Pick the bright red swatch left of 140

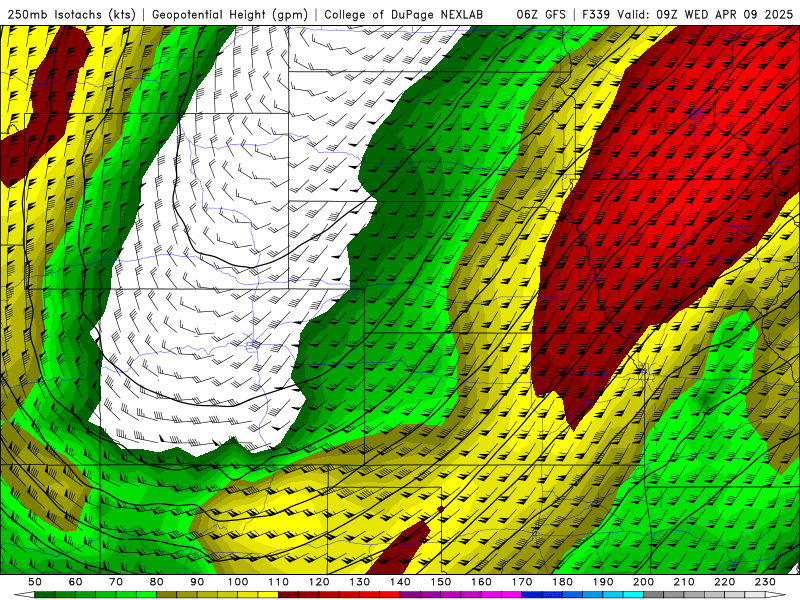(390, 595)
